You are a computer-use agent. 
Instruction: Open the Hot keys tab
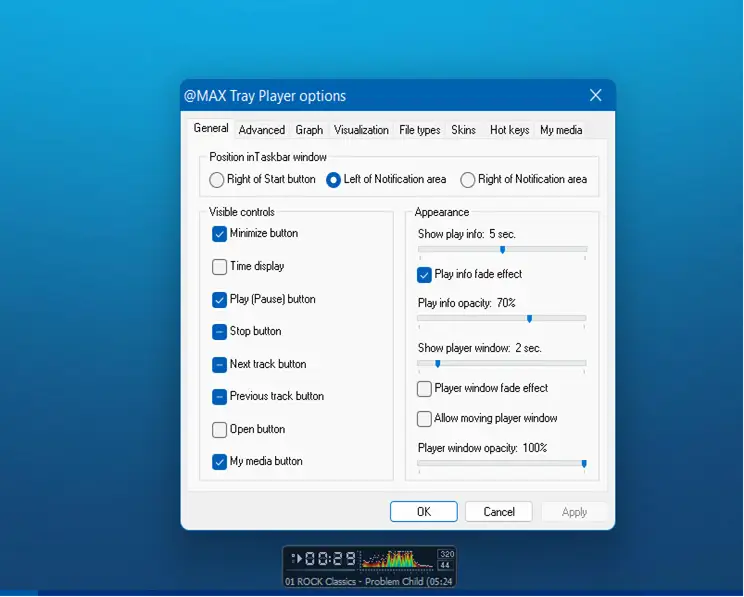[509, 130]
